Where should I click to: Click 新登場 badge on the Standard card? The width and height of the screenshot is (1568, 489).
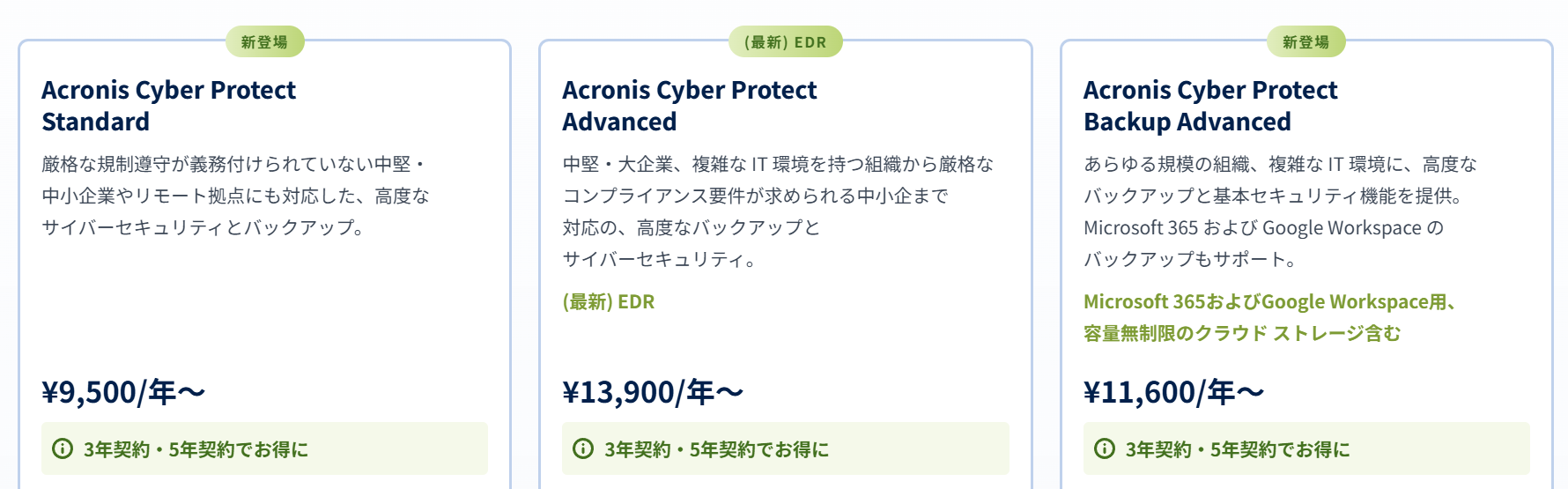pos(264,41)
